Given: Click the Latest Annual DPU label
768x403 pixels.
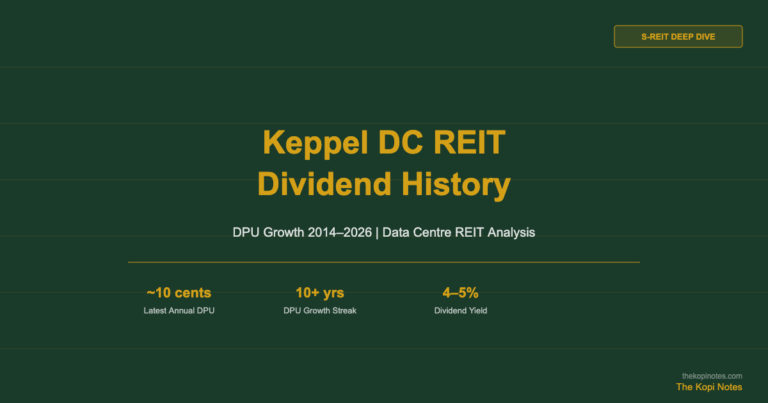Looking at the screenshot, I should [x=179, y=310].
